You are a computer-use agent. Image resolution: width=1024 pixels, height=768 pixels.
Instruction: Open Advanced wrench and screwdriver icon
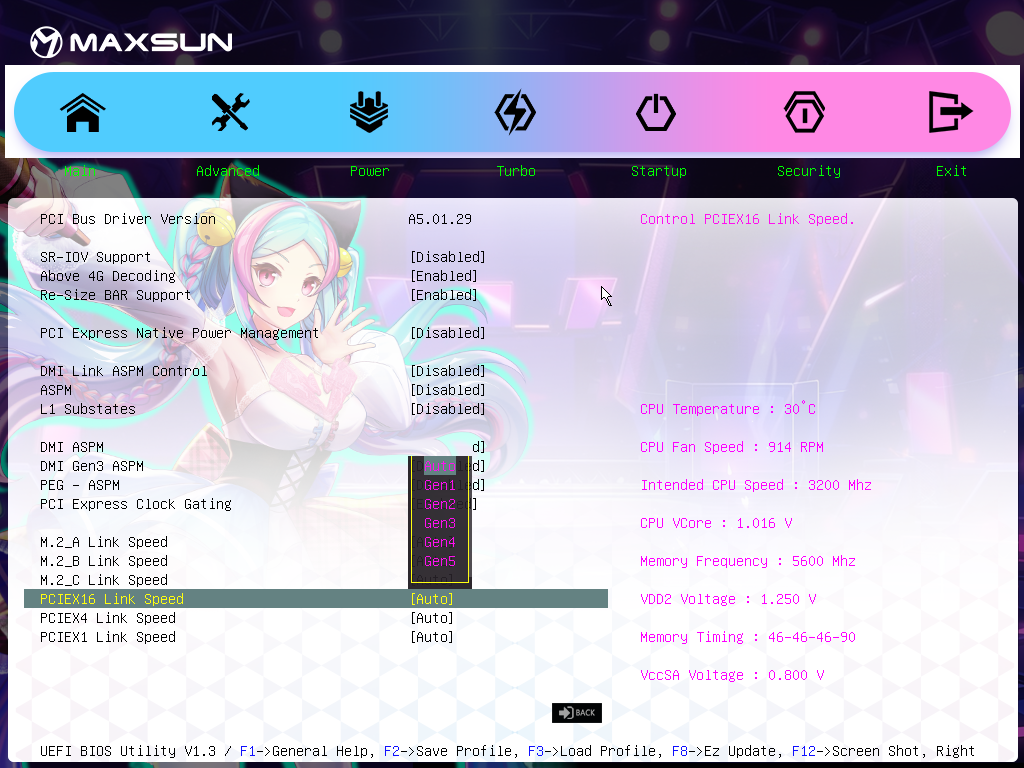click(230, 112)
